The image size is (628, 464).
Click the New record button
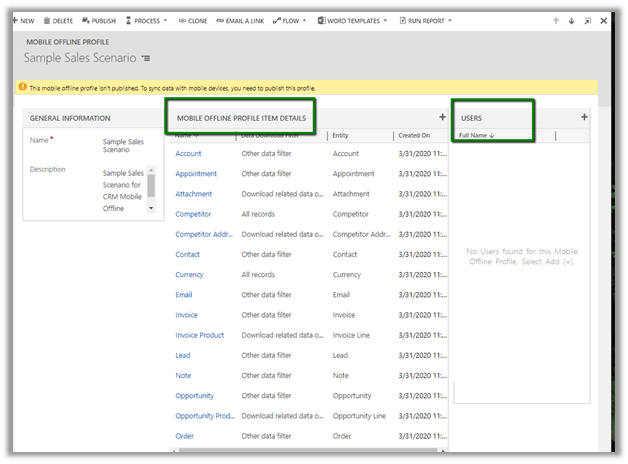pos(22,20)
